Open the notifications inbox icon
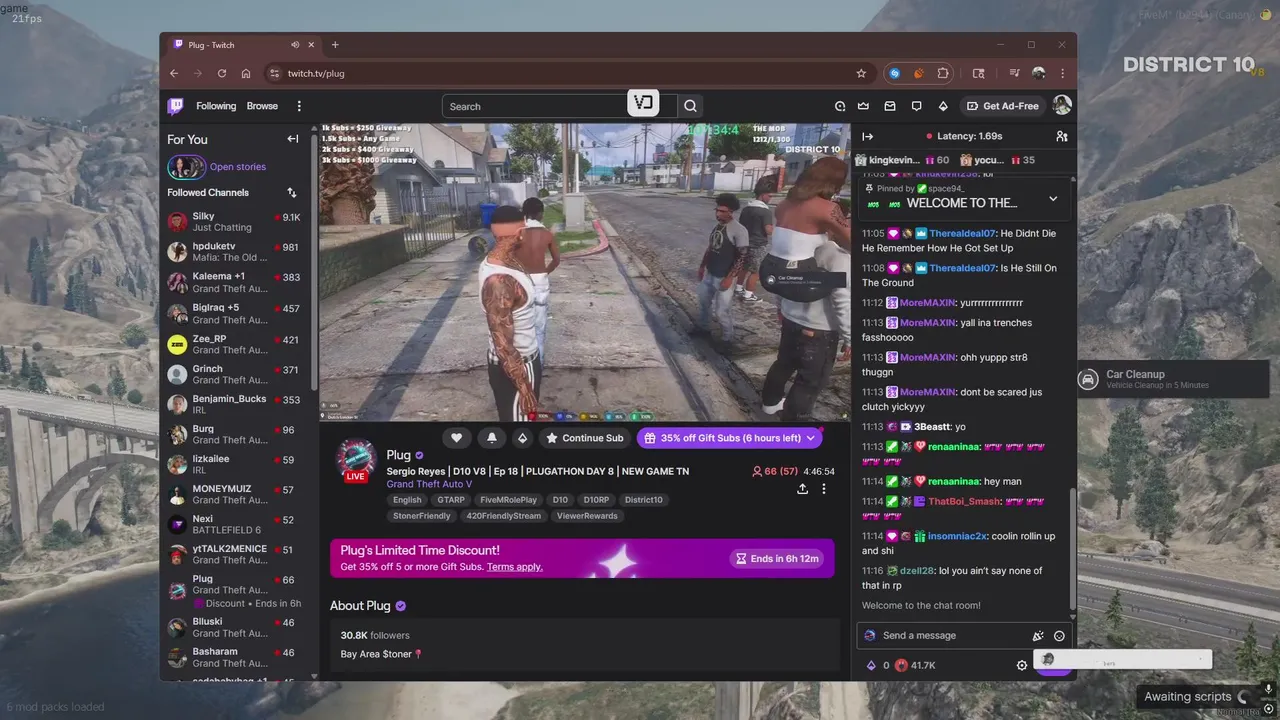The height and width of the screenshot is (720, 1280). pos(890,106)
